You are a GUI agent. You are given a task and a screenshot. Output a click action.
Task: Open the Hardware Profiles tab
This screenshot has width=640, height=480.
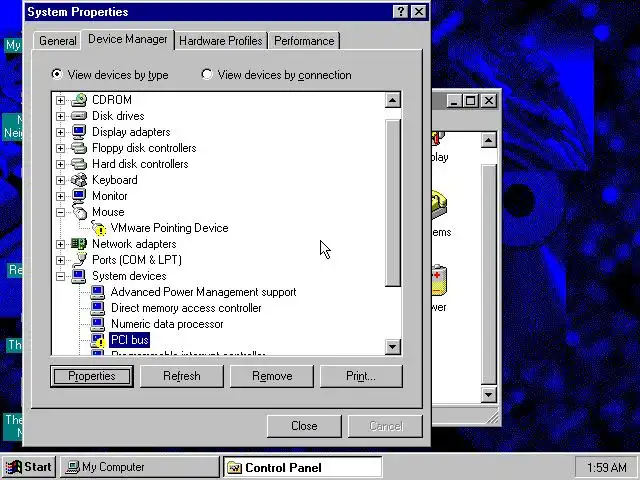221,41
